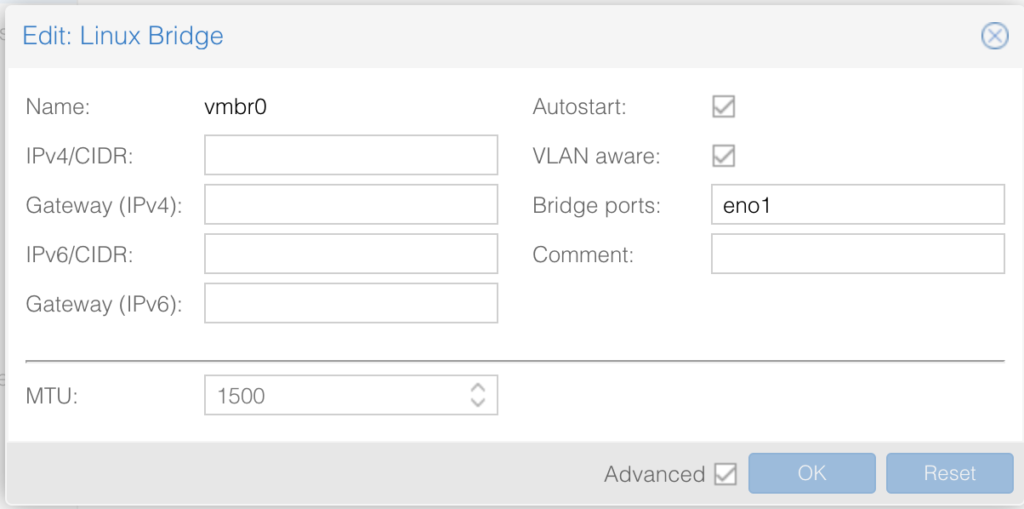Decrease MTU with the down arrow

click(478, 402)
